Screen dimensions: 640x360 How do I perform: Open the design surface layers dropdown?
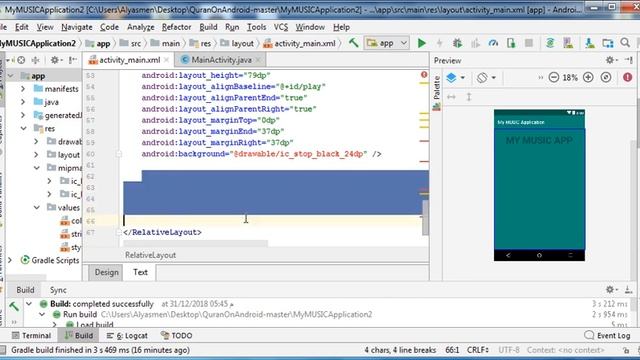pyautogui.click(x=456, y=77)
